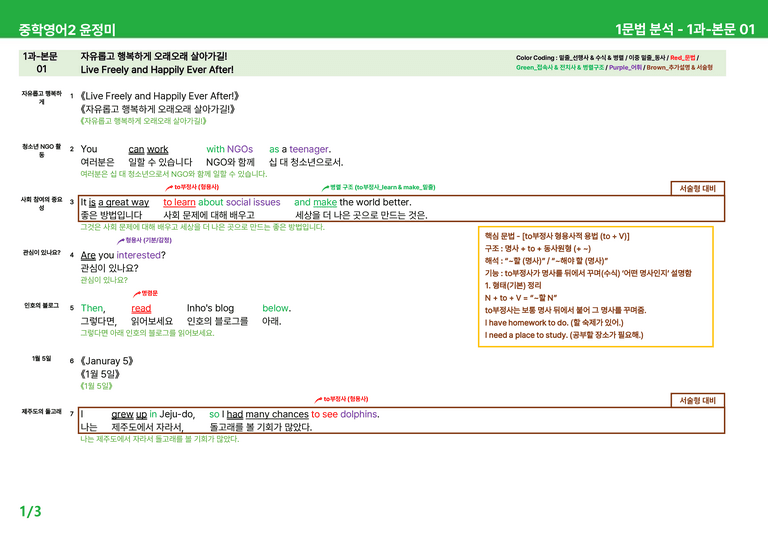768x543 pixels.
Task: Click the brown 'Brown_추가설명 & 서술형' legend entry
Action: (679, 68)
